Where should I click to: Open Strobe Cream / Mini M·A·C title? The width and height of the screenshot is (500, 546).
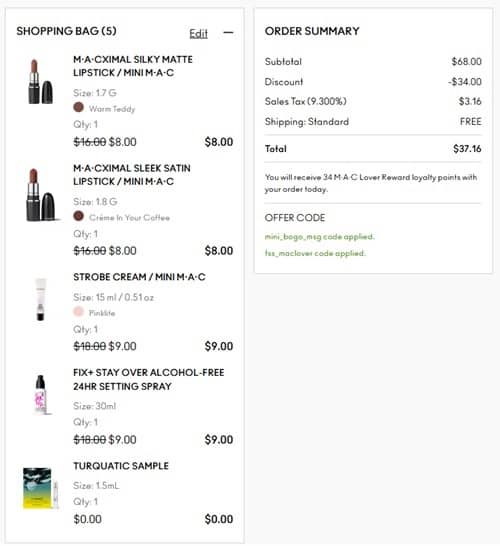tap(139, 277)
